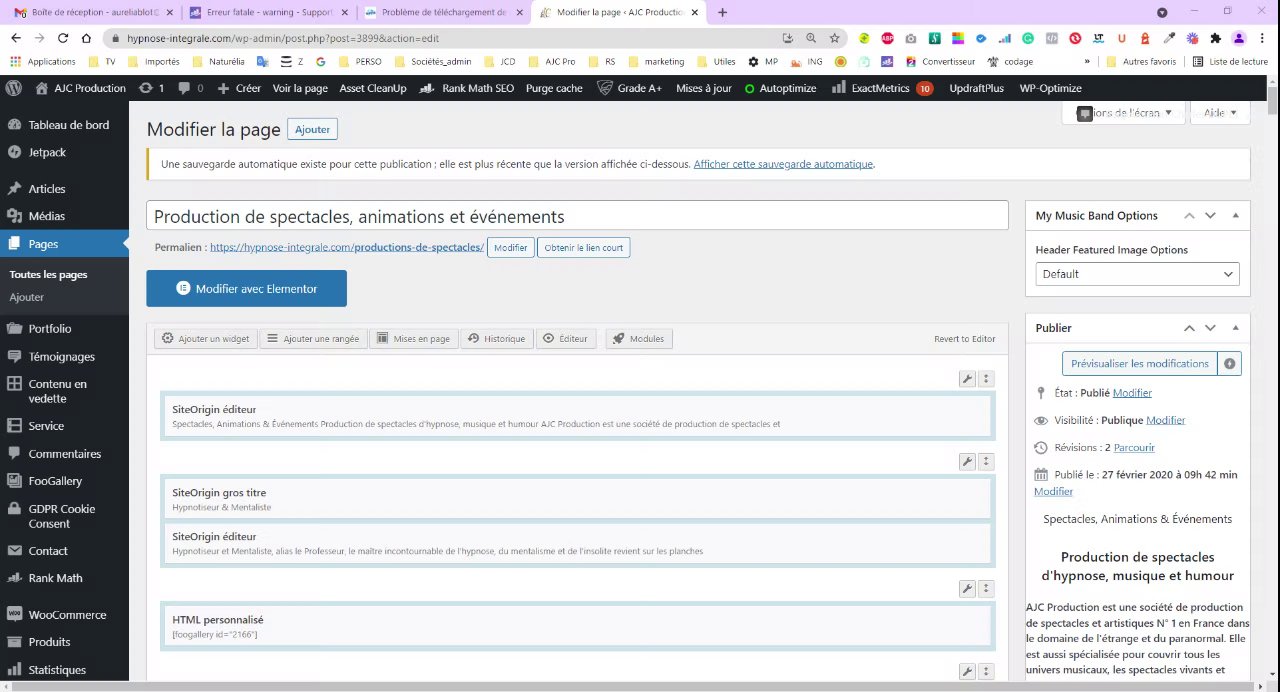
Task: Open row options dots above SiteOrigin gros titre
Action: click(986, 461)
